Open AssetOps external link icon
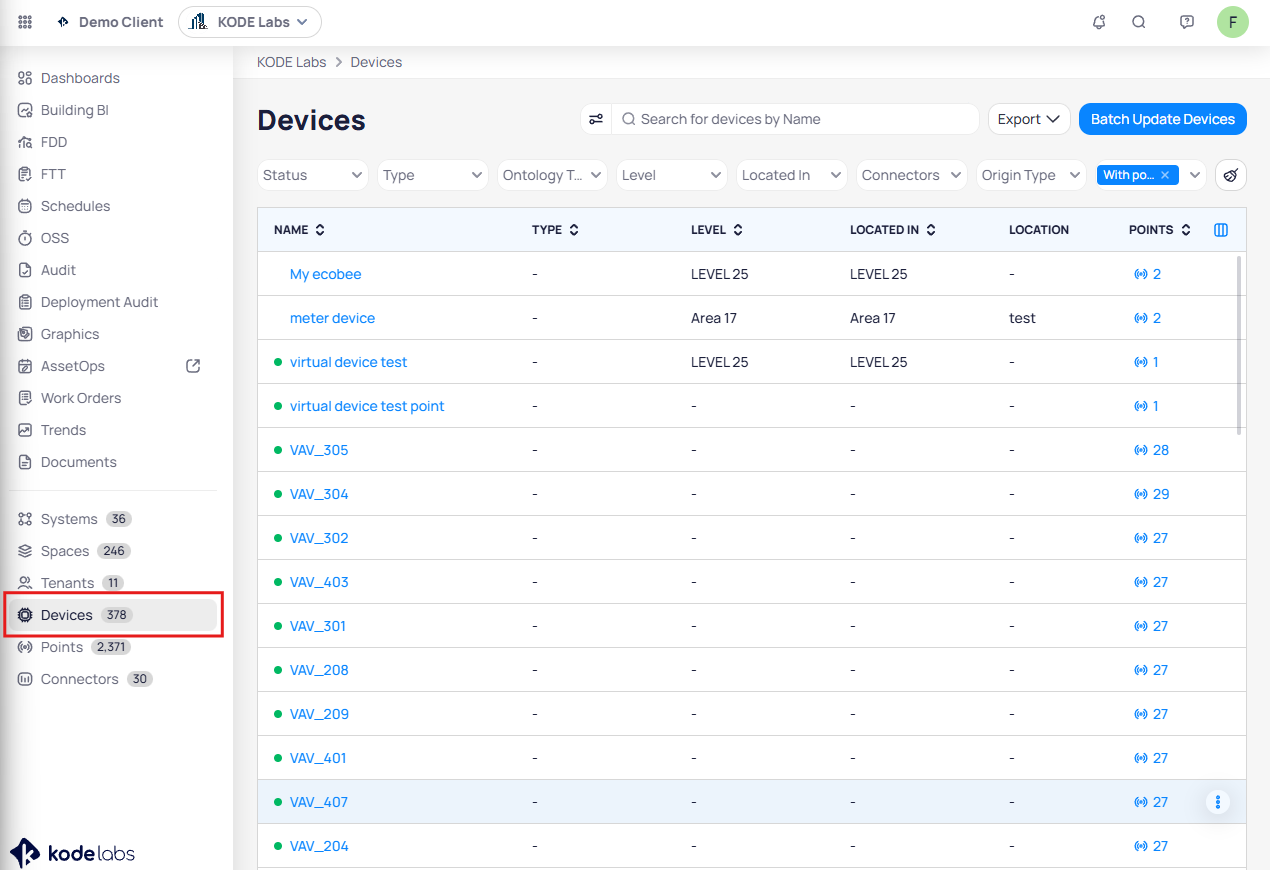The image size is (1270, 870). [194, 366]
